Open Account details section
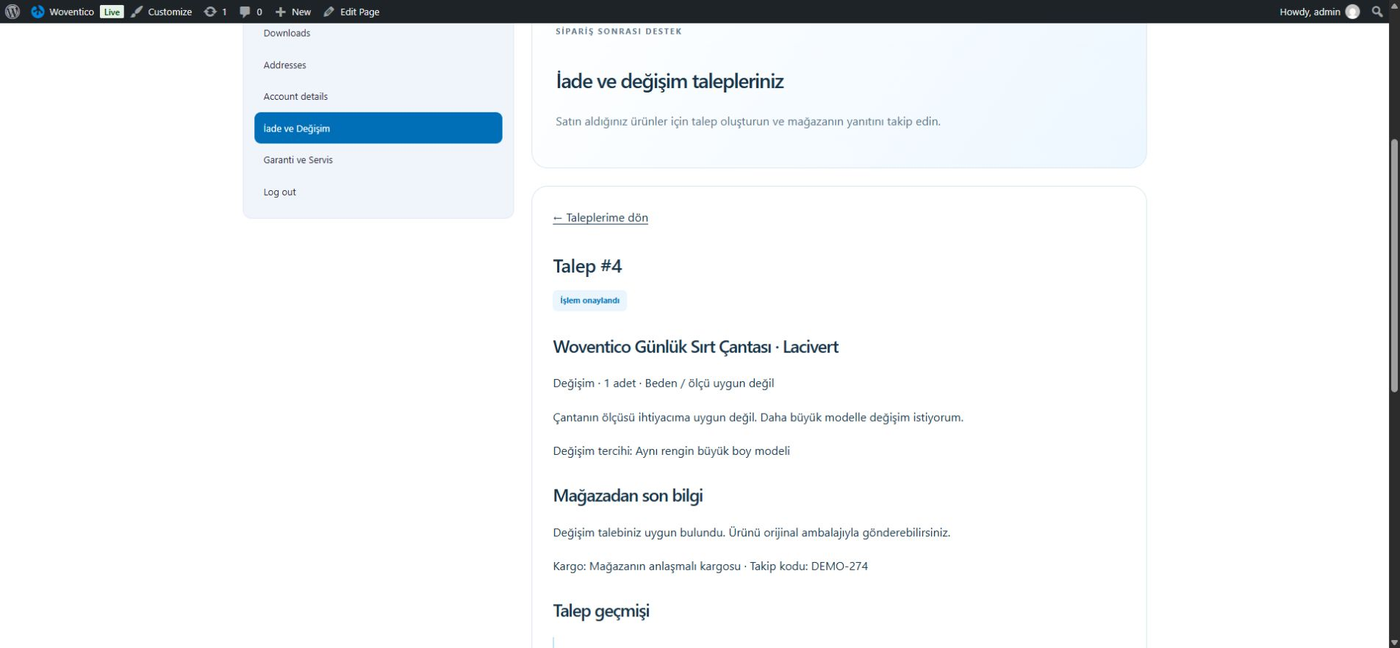 [x=296, y=97]
